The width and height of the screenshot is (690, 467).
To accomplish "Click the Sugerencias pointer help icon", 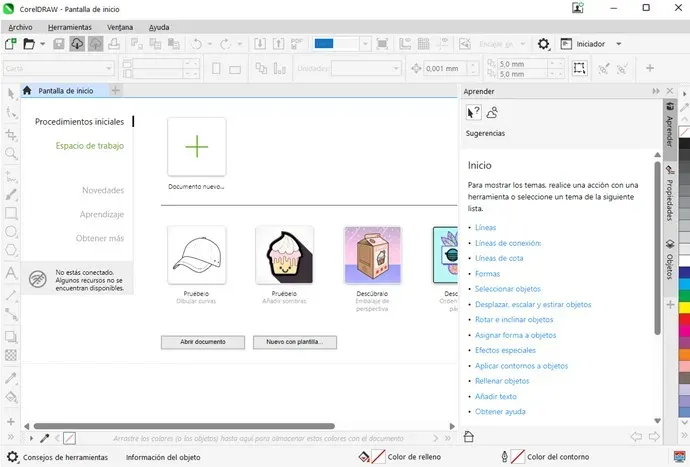I will click(x=473, y=113).
